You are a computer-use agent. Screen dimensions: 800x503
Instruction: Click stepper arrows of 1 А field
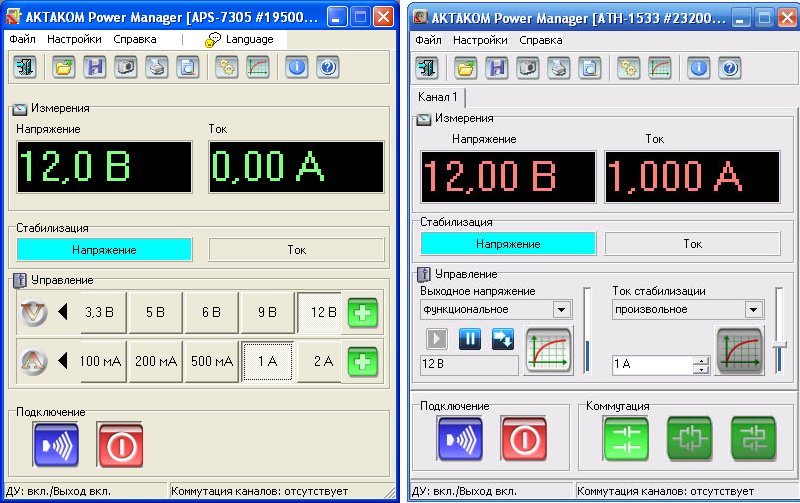pos(702,364)
